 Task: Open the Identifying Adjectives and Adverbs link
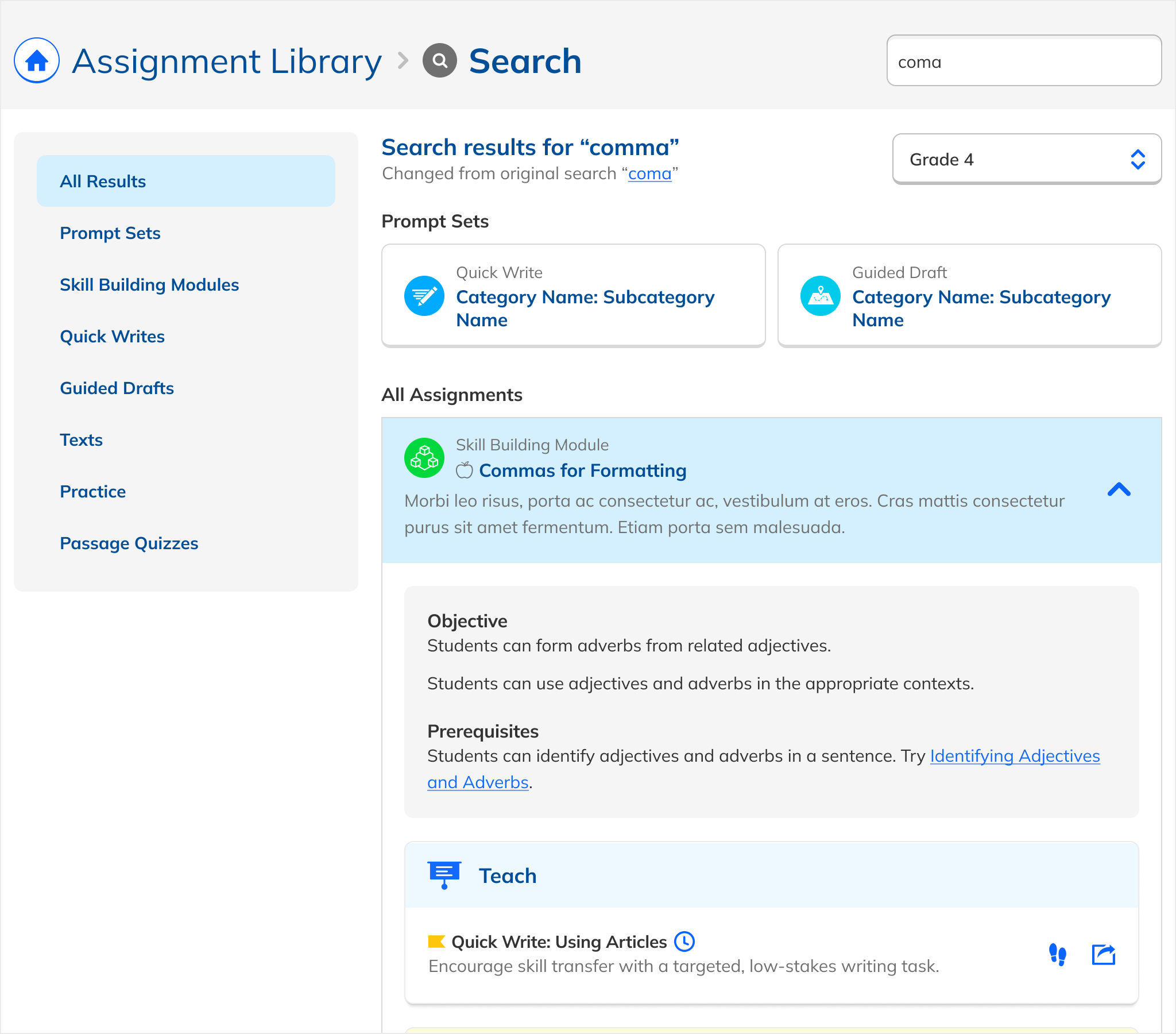[1014, 756]
